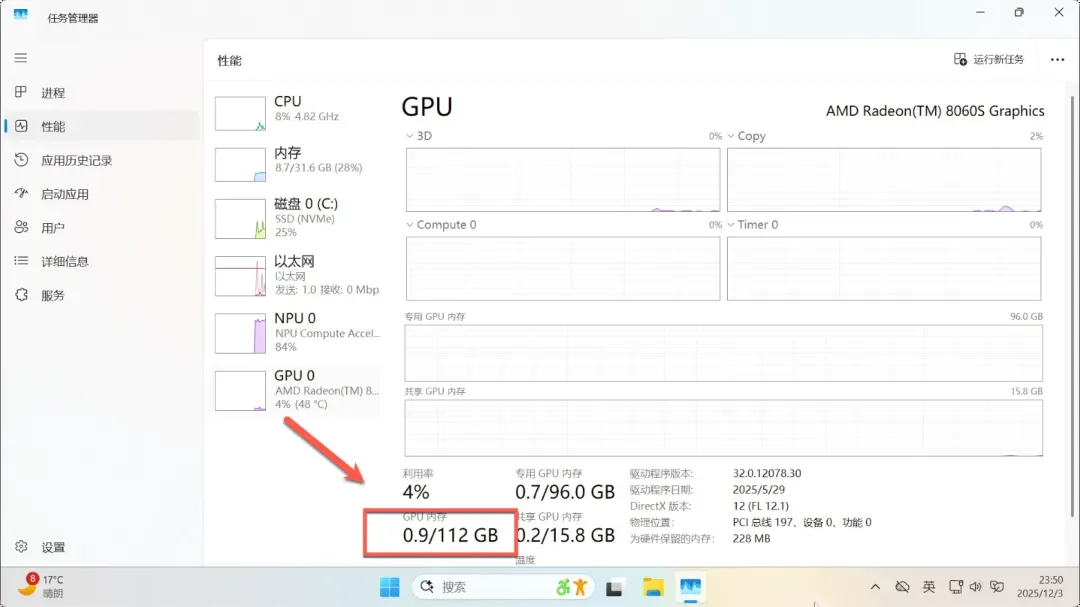
Task: Click the 专用 GPU 内存 graph
Action: tap(723, 353)
